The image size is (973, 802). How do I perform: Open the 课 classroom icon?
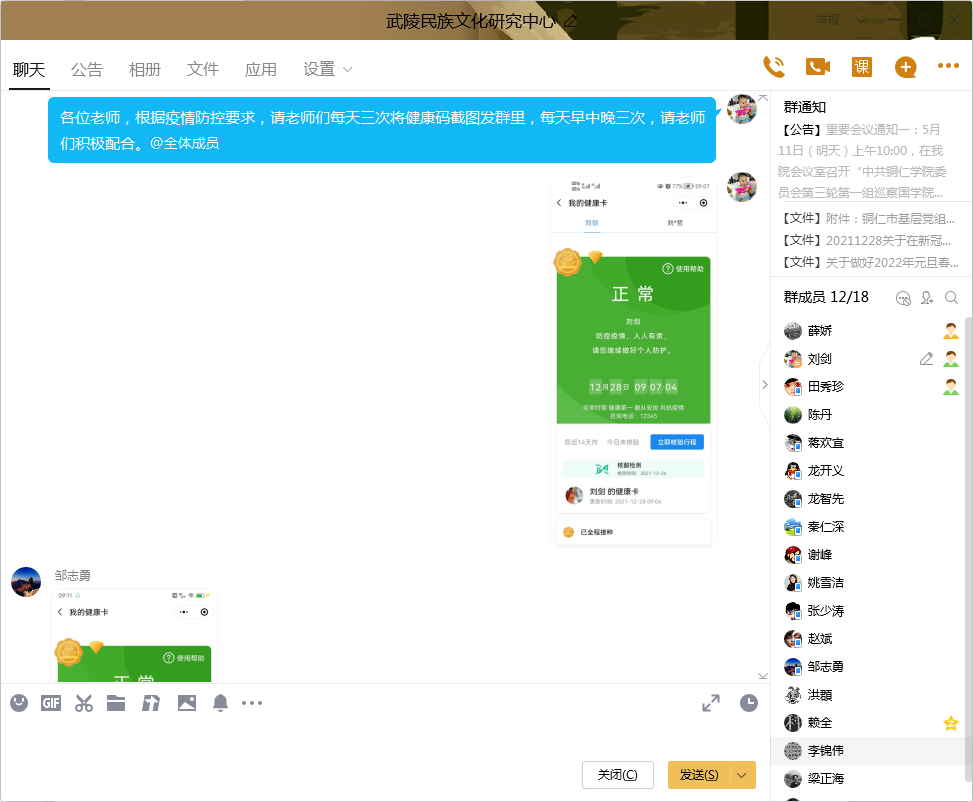point(862,67)
